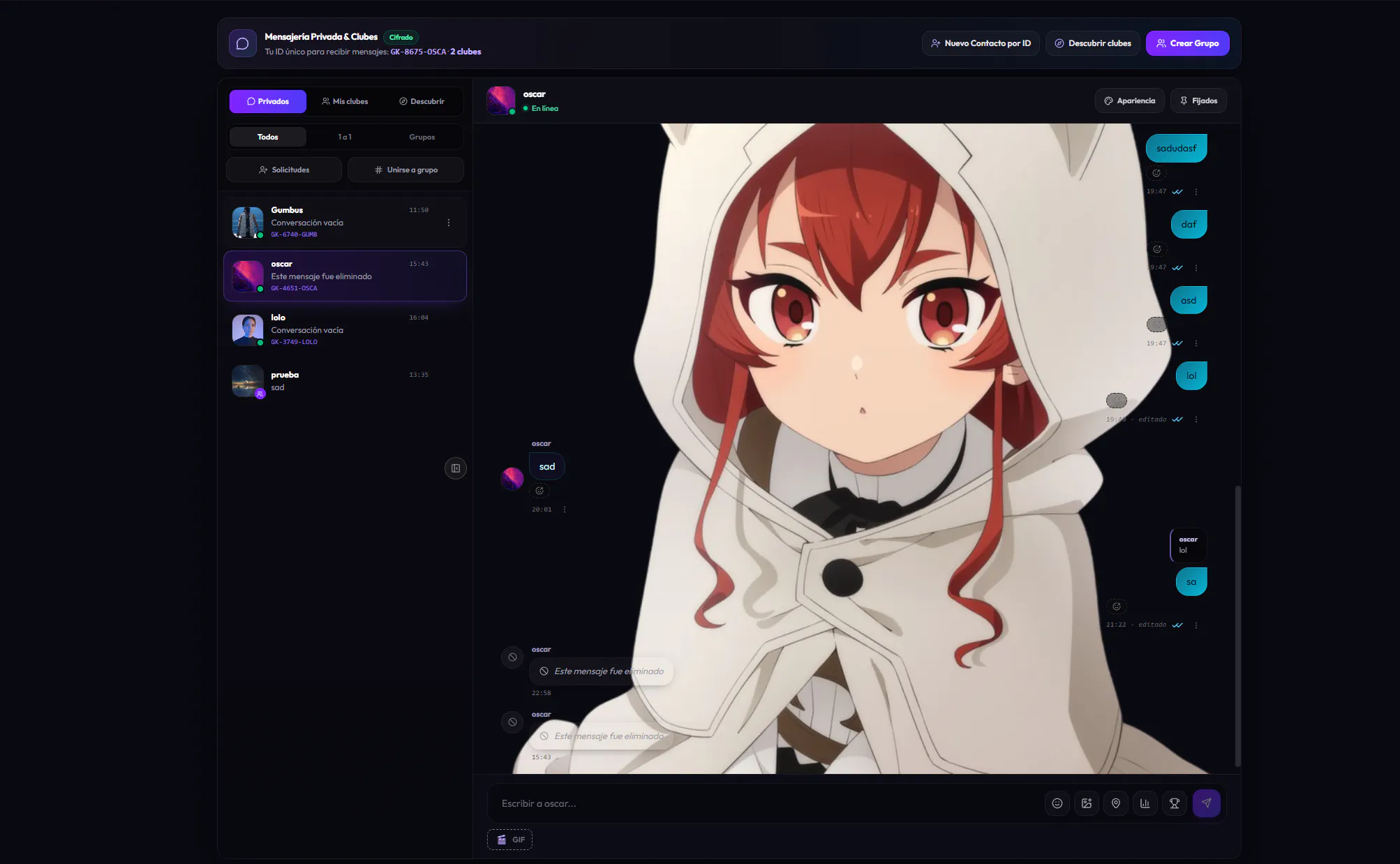Add reaction to the 'sadudasf' message

pyautogui.click(x=1156, y=173)
